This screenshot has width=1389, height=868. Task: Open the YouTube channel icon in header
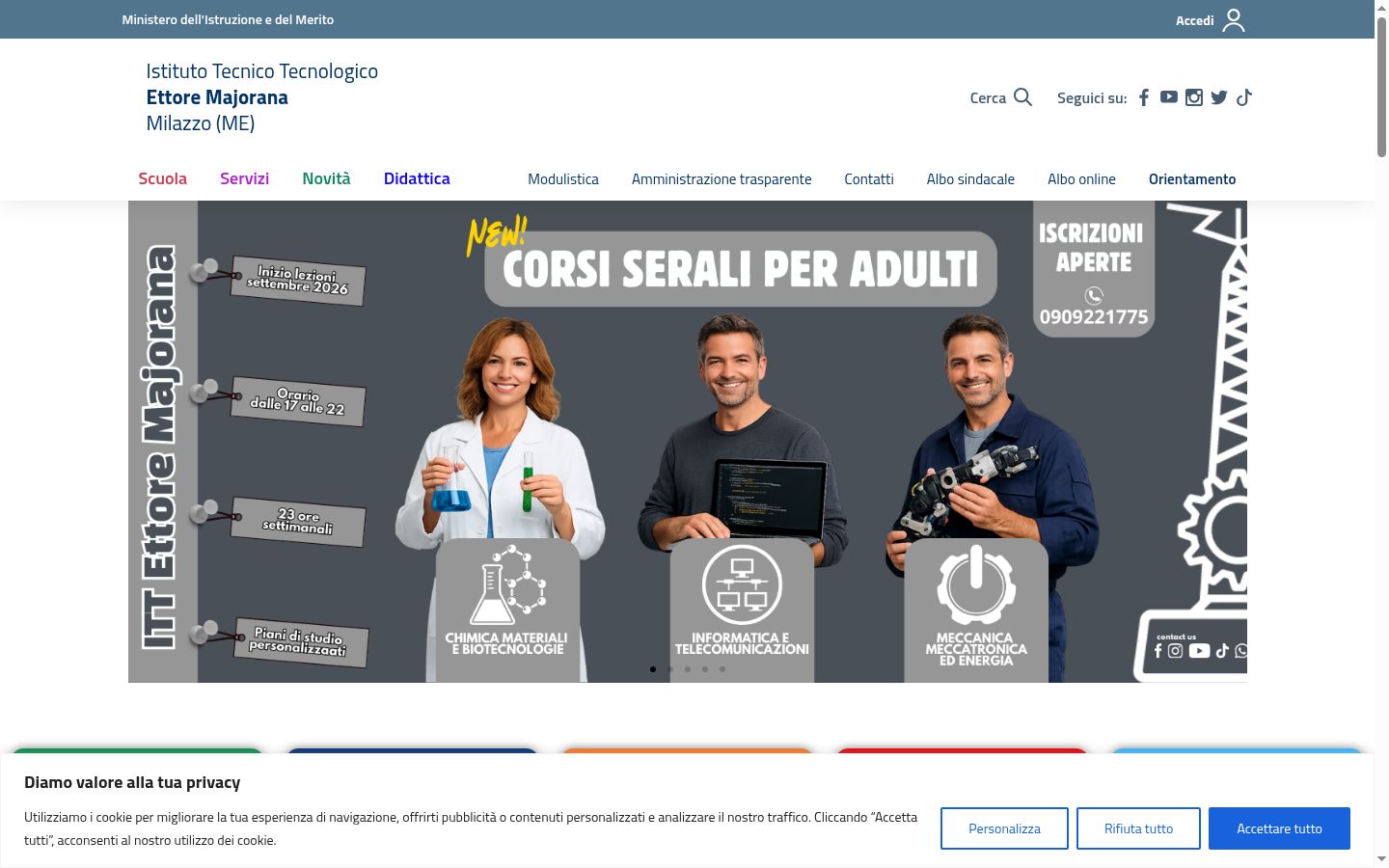[1169, 97]
